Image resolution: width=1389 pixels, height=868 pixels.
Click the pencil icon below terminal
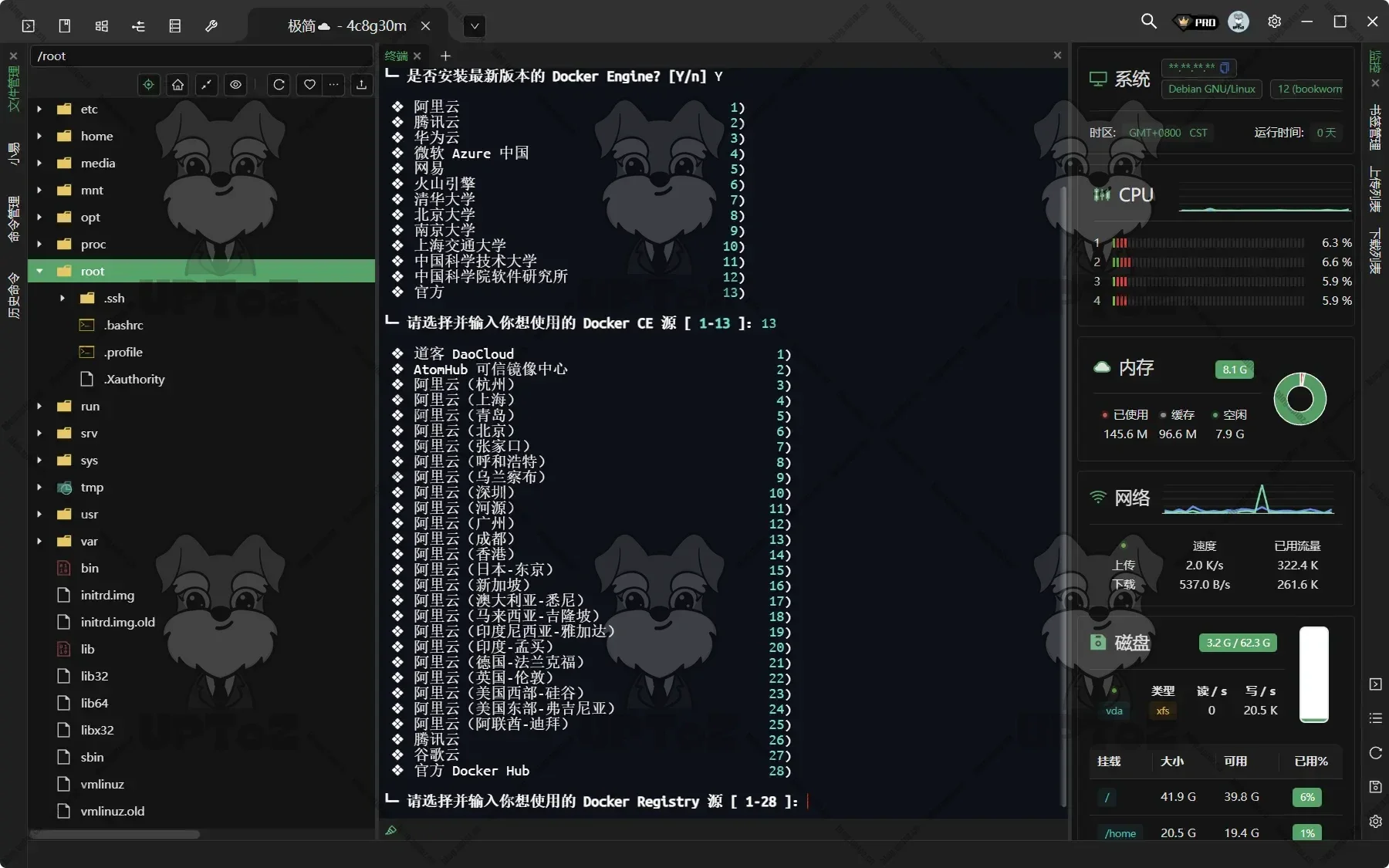click(391, 830)
